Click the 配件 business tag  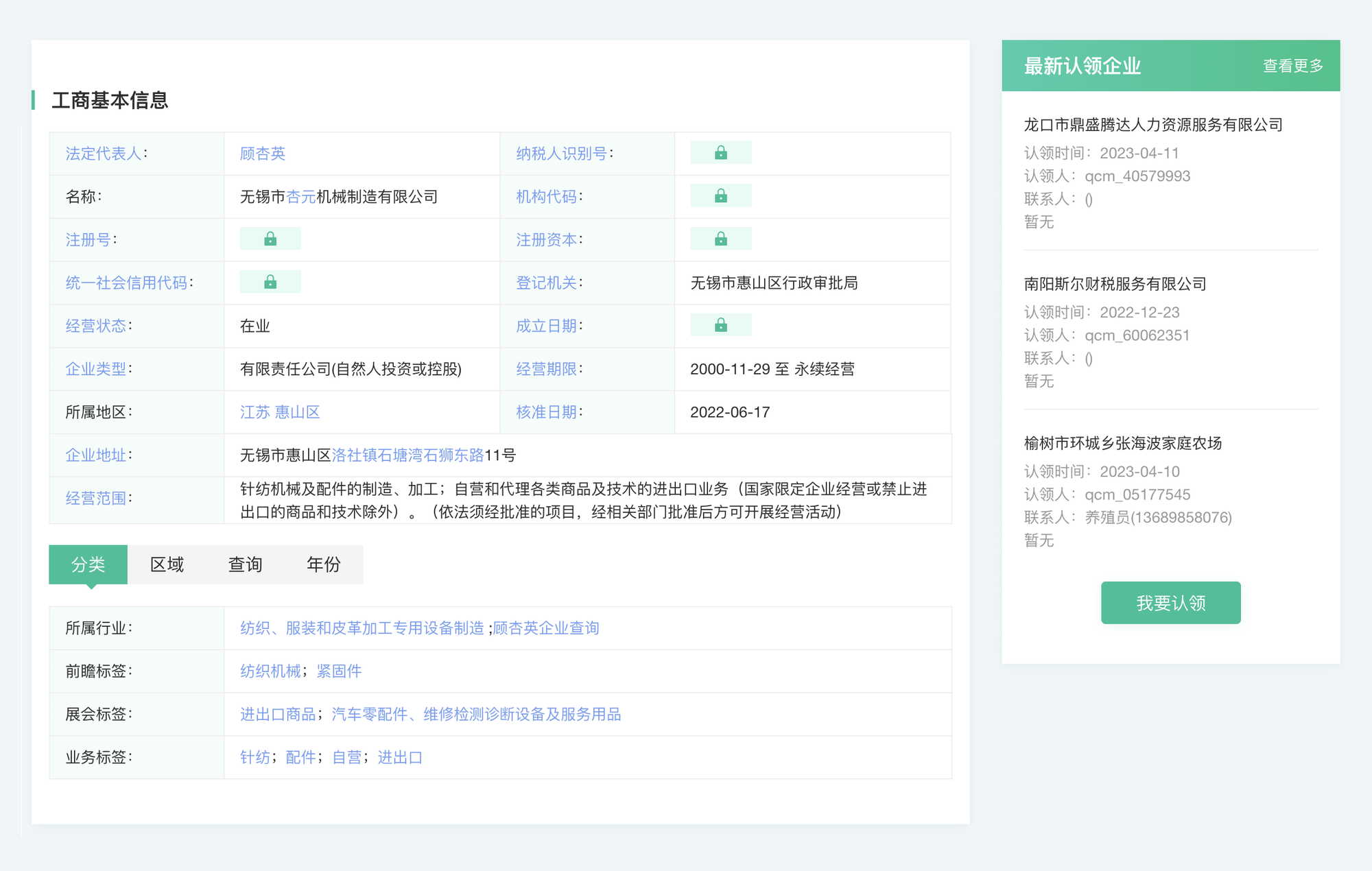tap(301, 758)
